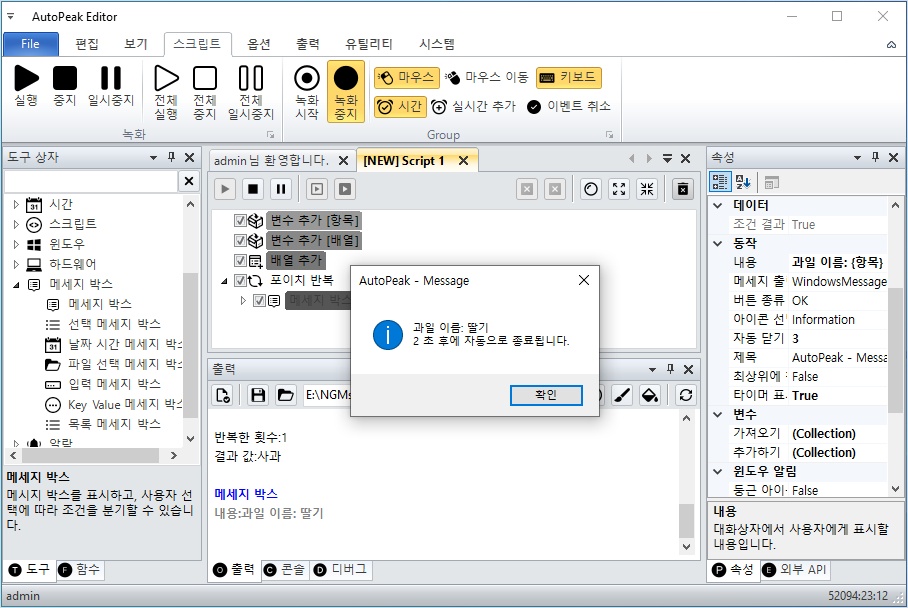
Task: Toggle the 마우스 이동 recording option
Action: point(486,77)
